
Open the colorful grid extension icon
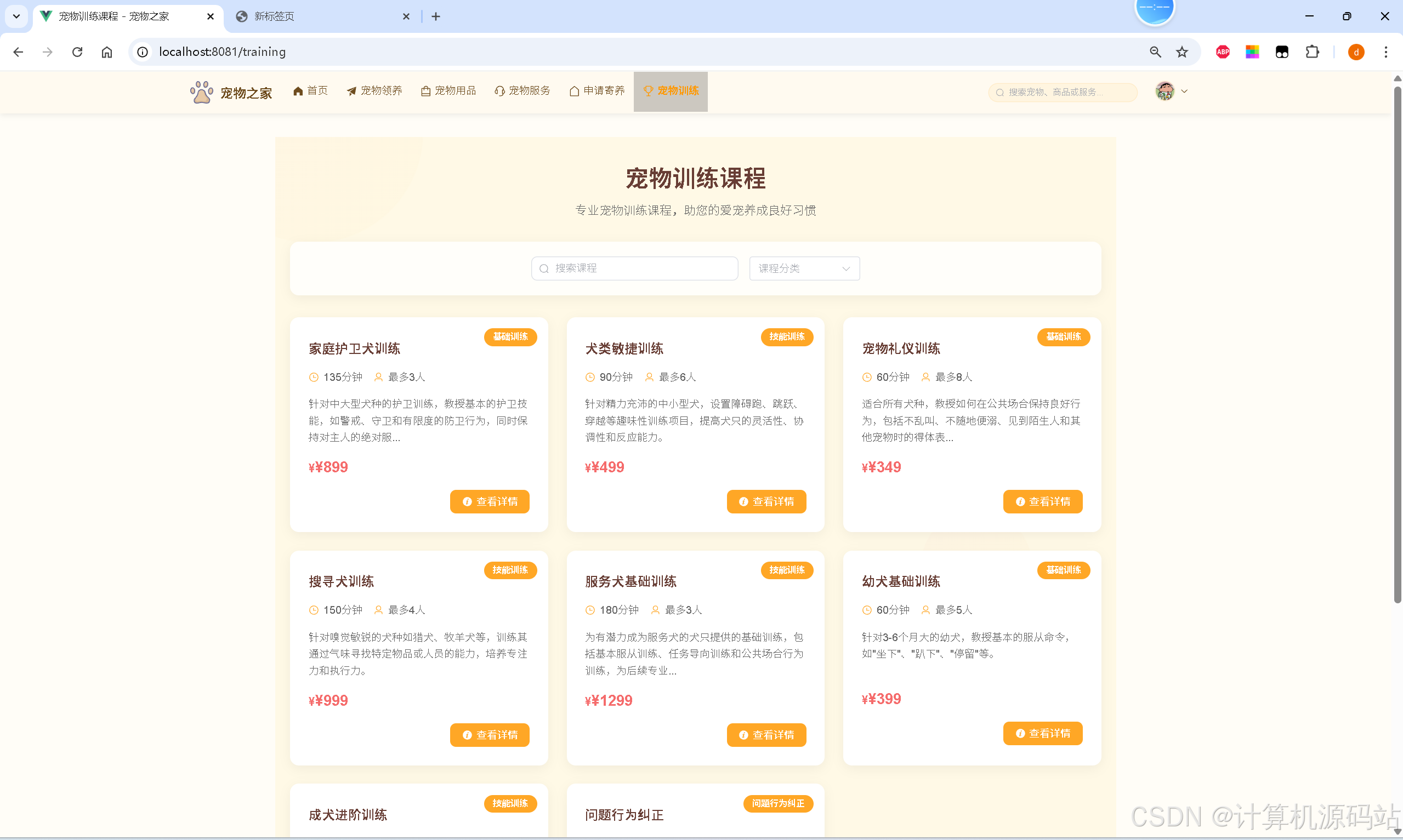[x=1252, y=52]
